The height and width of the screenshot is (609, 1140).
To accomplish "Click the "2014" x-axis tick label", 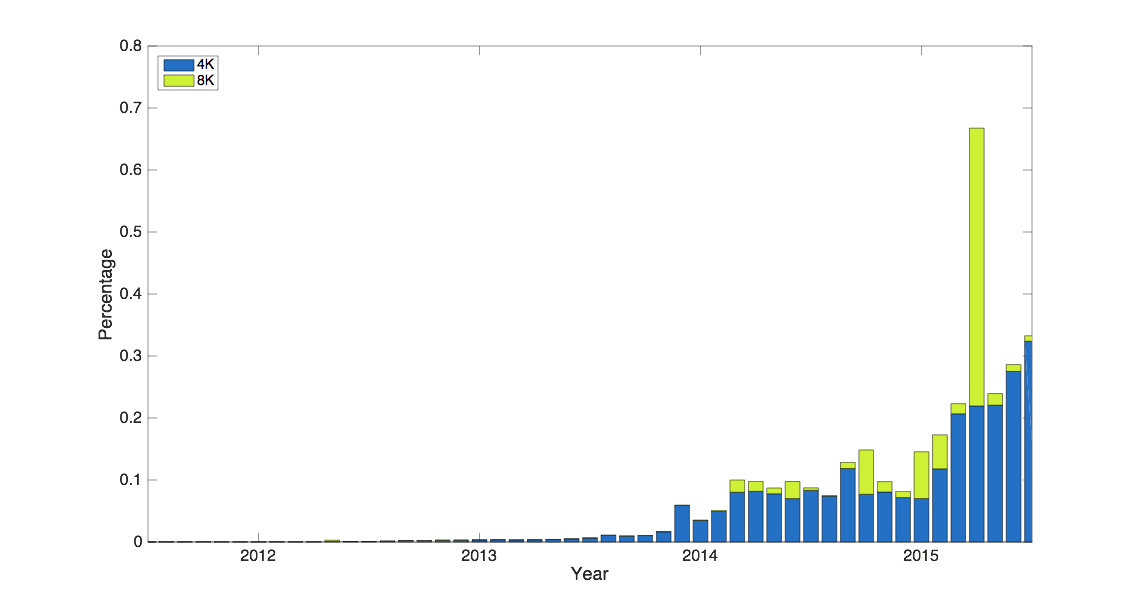I will [700, 556].
